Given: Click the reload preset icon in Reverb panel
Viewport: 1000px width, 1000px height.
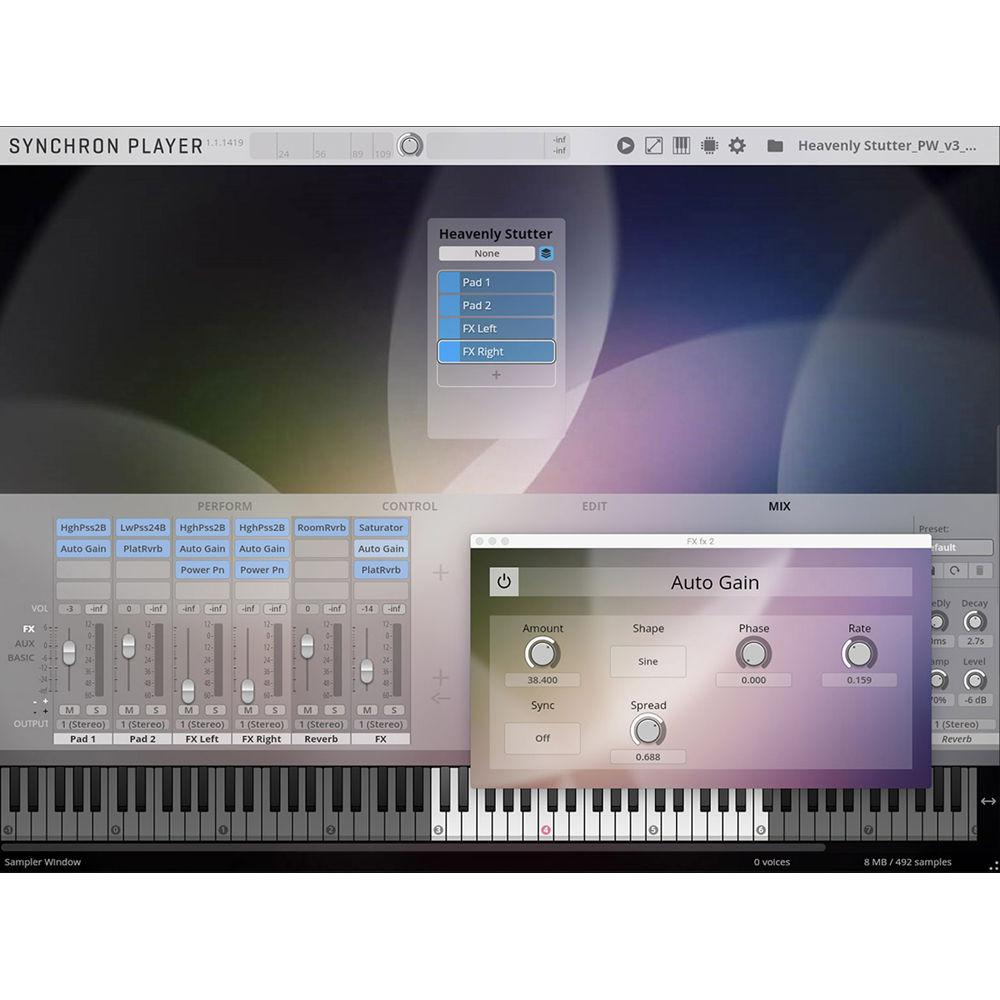Looking at the screenshot, I should pos(955,569).
